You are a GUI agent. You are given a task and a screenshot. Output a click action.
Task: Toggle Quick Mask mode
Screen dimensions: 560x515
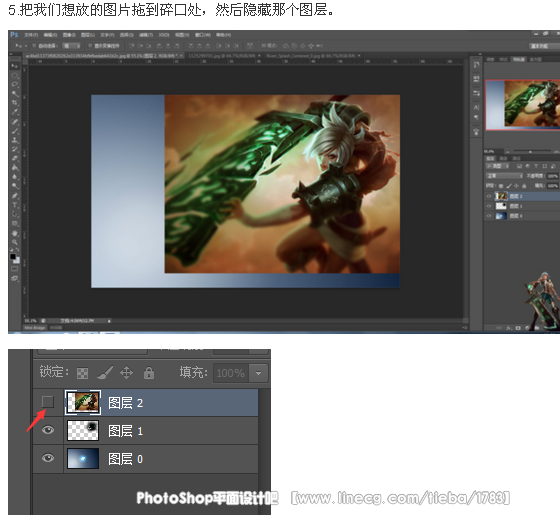14,269
